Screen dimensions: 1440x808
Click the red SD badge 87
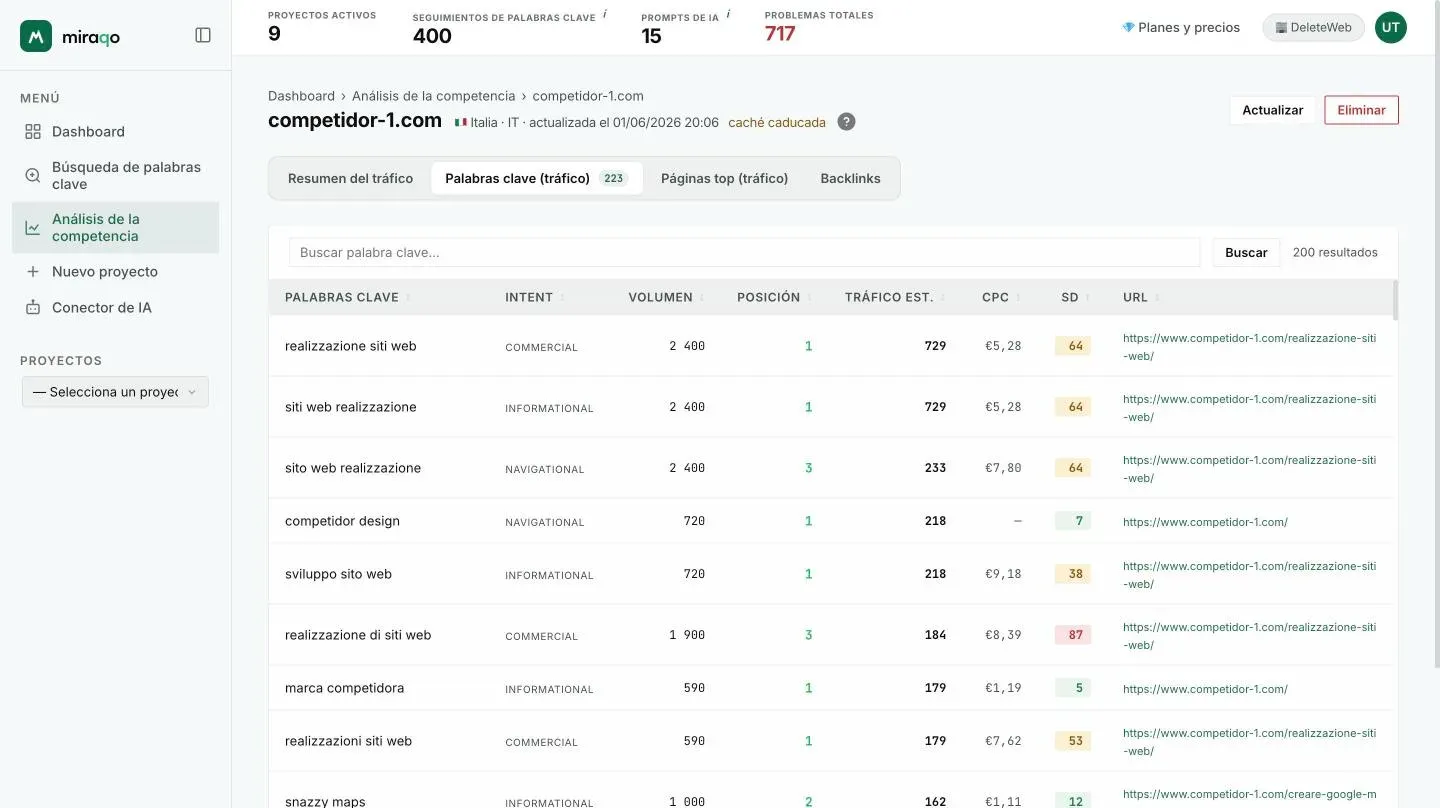coord(1075,635)
